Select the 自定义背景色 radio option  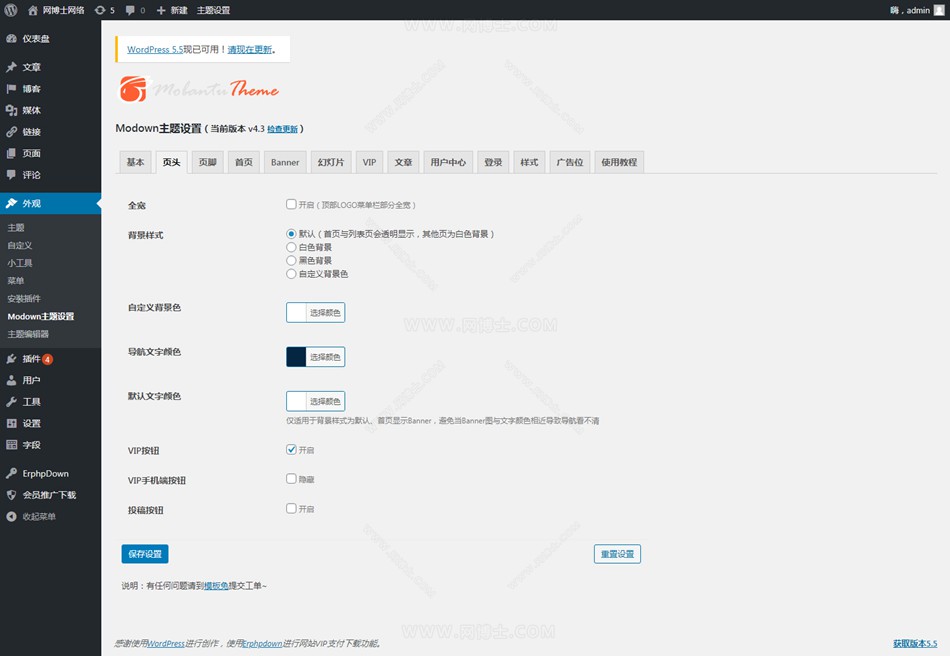coord(291,274)
